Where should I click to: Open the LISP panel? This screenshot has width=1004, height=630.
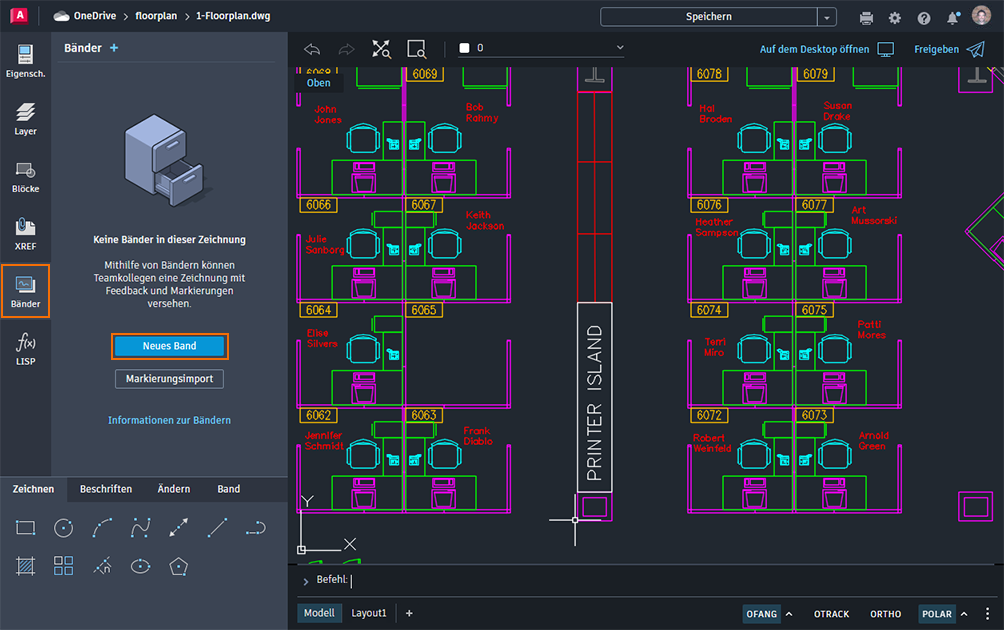click(x=25, y=349)
